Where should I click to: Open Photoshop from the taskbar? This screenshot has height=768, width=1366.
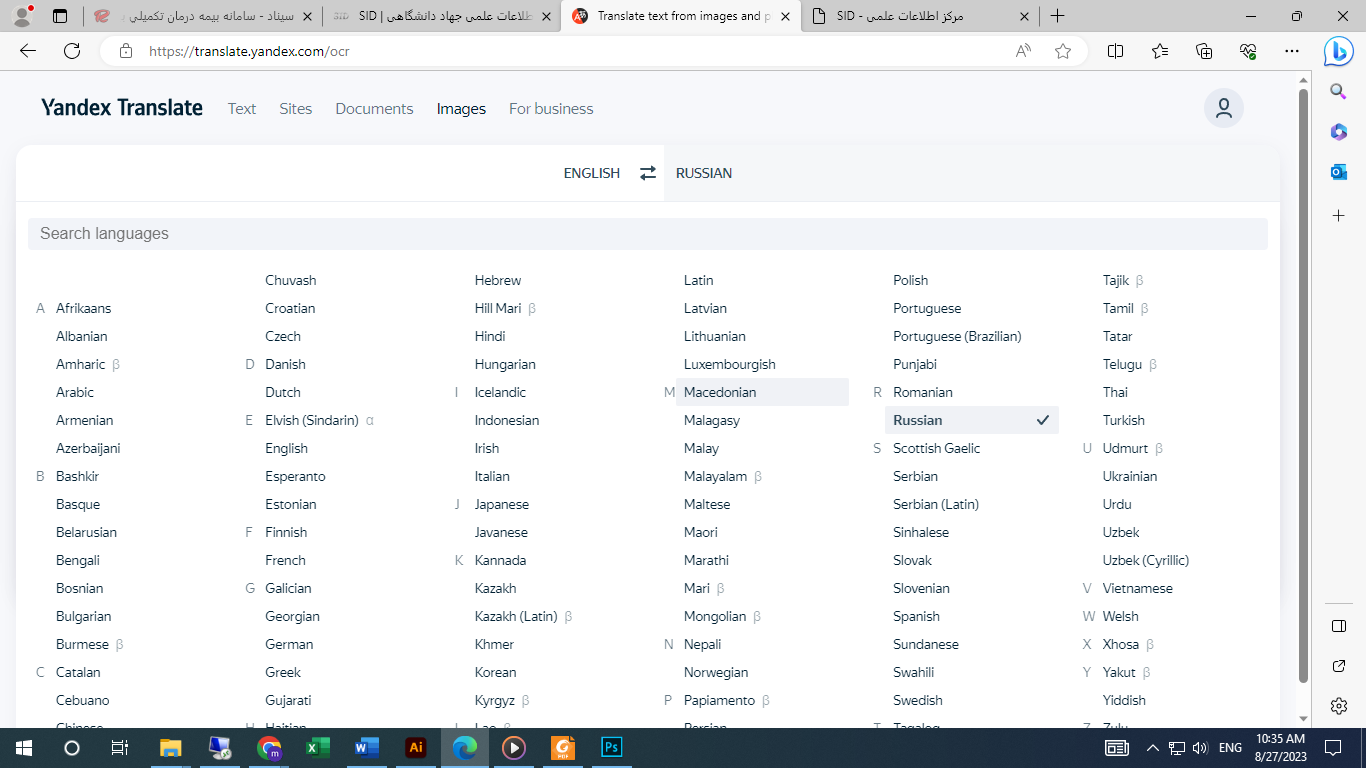[612, 747]
